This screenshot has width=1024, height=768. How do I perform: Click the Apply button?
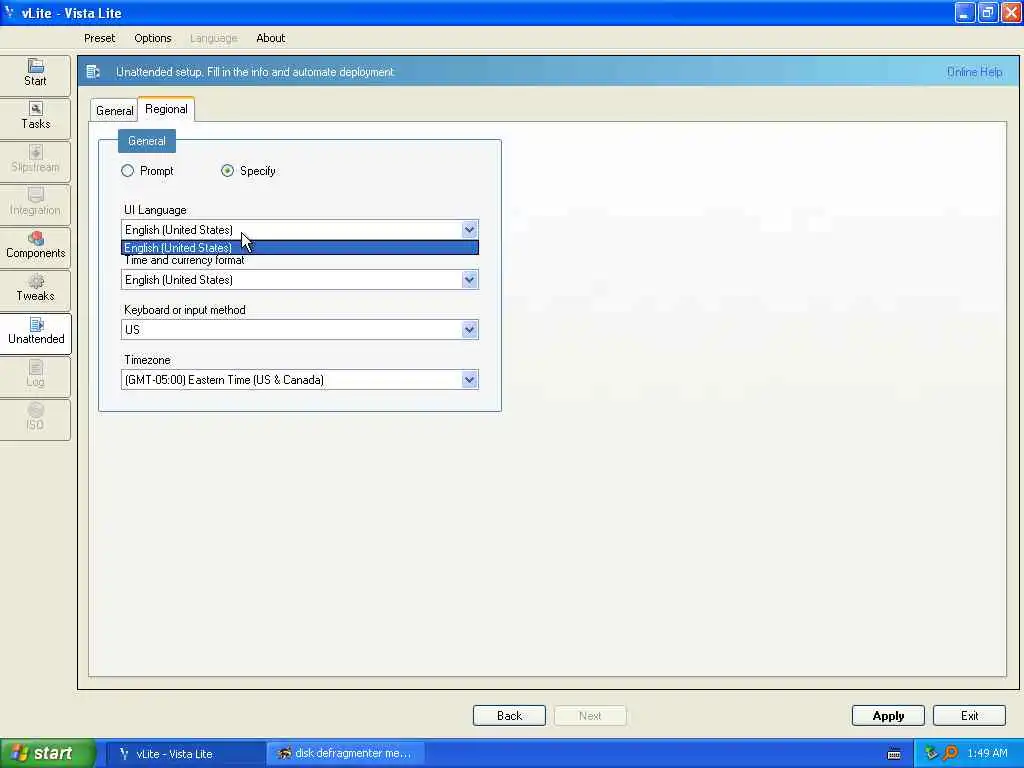pyautogui.click(x=888, y=716)
